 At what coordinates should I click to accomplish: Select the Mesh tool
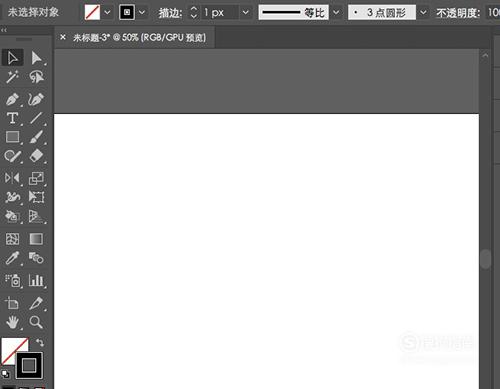[13, 239]
